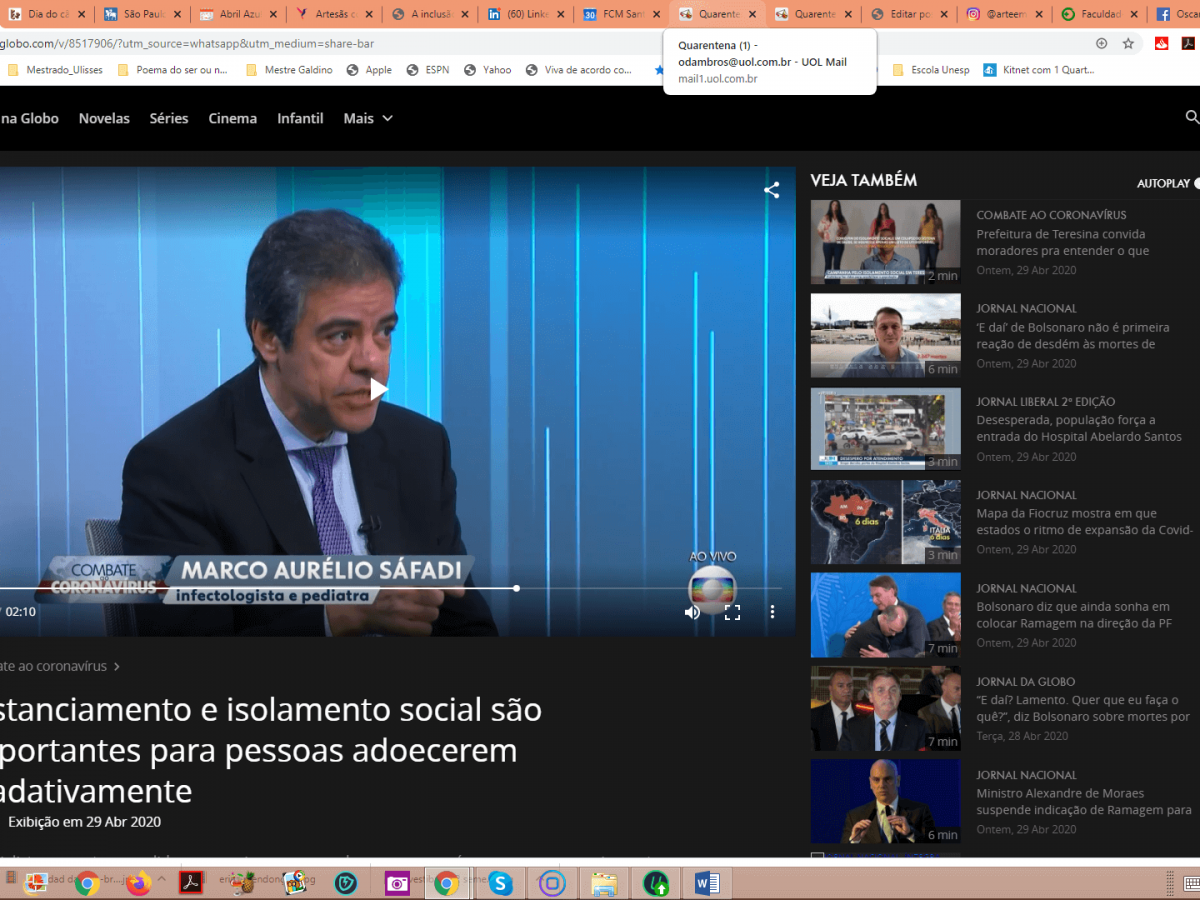This screenshot has width=1200, height=900.
Task: Open the video player more options menu
Action: [x=772, y=612]
